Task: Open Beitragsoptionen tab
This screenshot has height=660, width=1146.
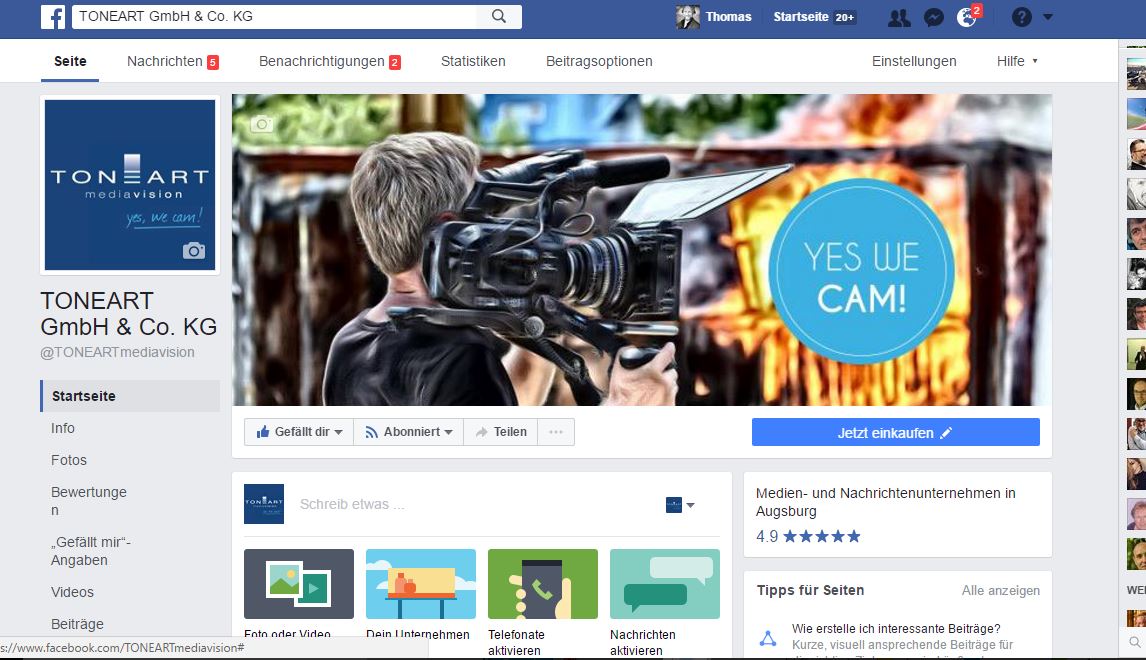Action: pyautogui.click(x=599, y=61)
